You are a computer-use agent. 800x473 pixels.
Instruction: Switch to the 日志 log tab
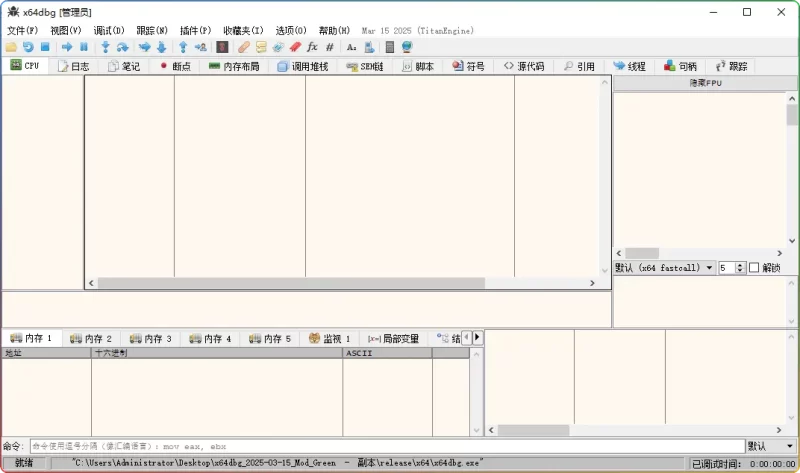(x=73, y=66)
